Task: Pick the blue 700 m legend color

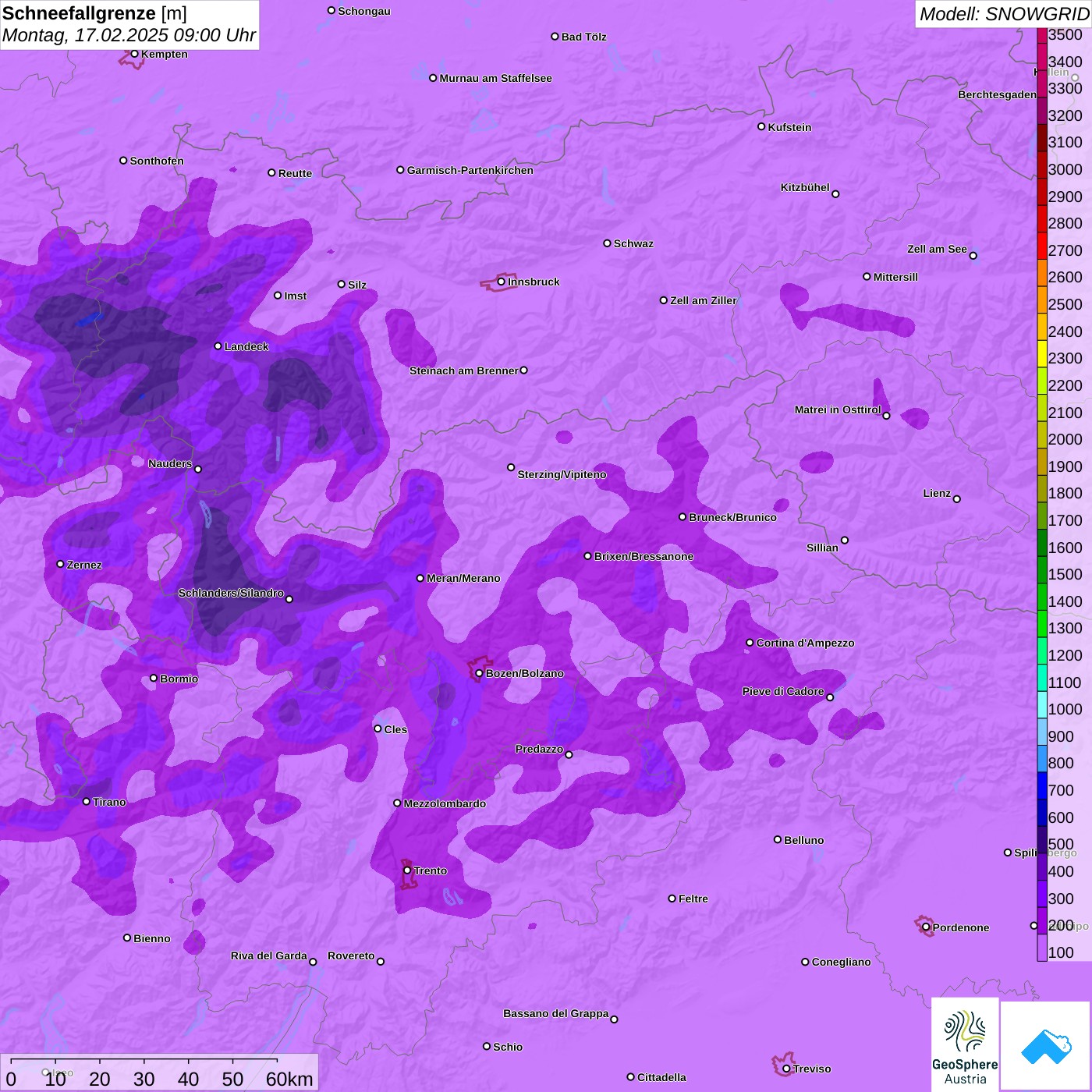Action: (x=1042, y=785)
